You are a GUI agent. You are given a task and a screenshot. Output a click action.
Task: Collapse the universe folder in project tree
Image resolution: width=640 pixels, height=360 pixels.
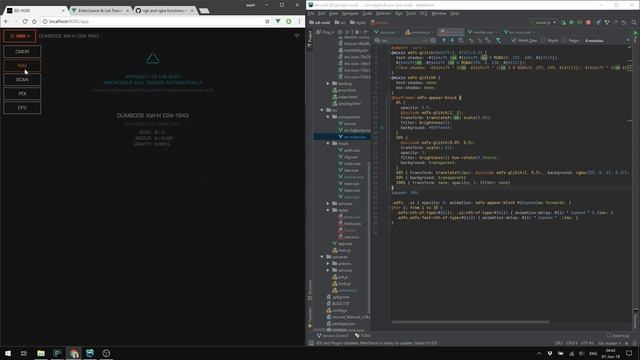point(322,257)
